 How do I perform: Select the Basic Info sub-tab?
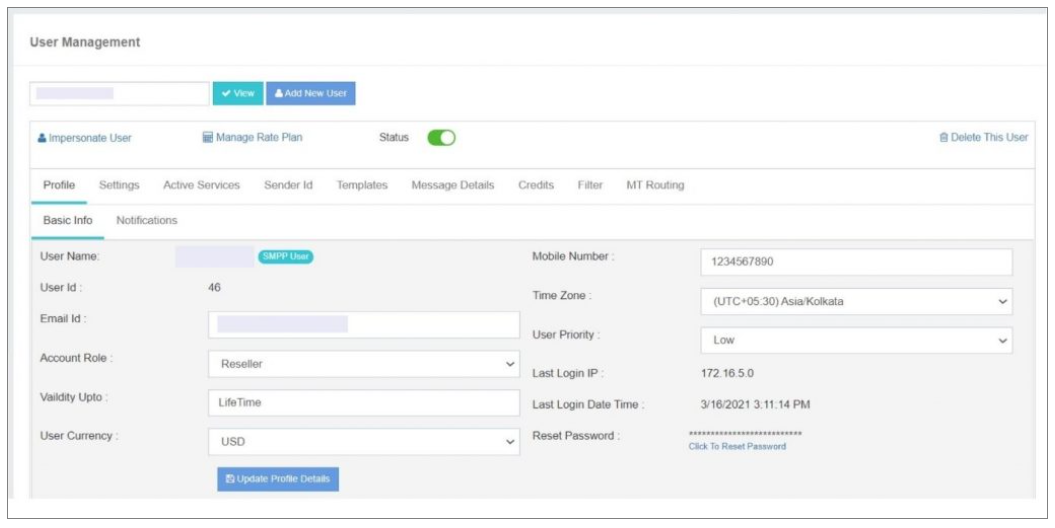(x=67, y=220)
